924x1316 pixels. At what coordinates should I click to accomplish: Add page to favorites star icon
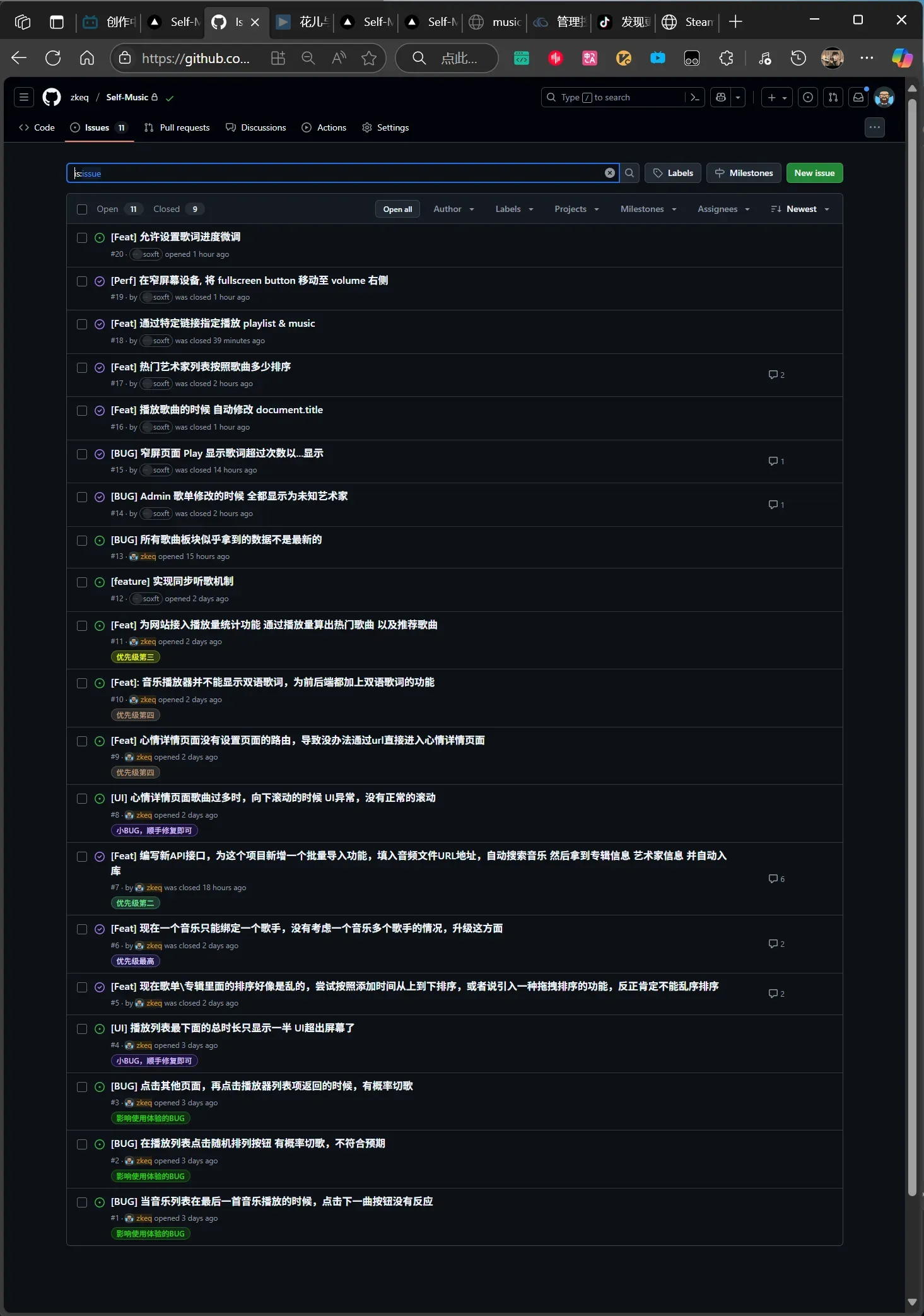pos(369,58)
